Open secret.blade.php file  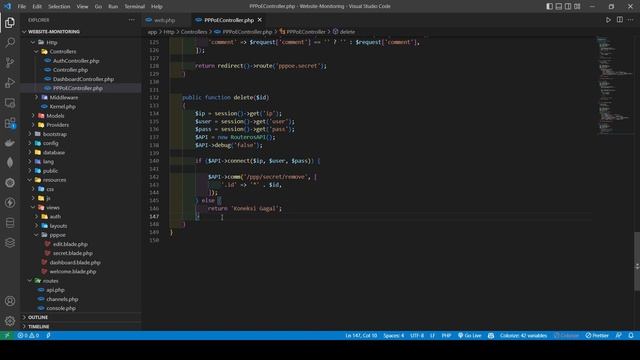tap(73, 253)
